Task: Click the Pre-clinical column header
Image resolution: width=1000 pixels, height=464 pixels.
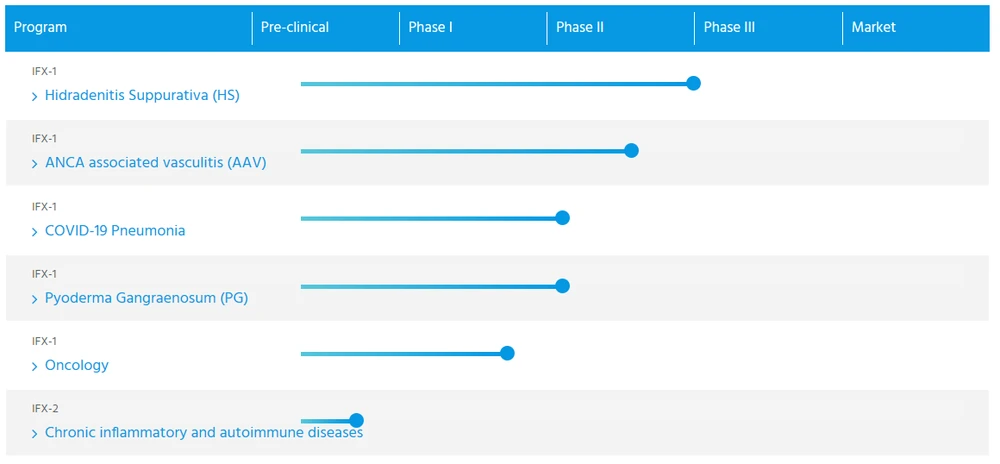Action: [295, 28]
